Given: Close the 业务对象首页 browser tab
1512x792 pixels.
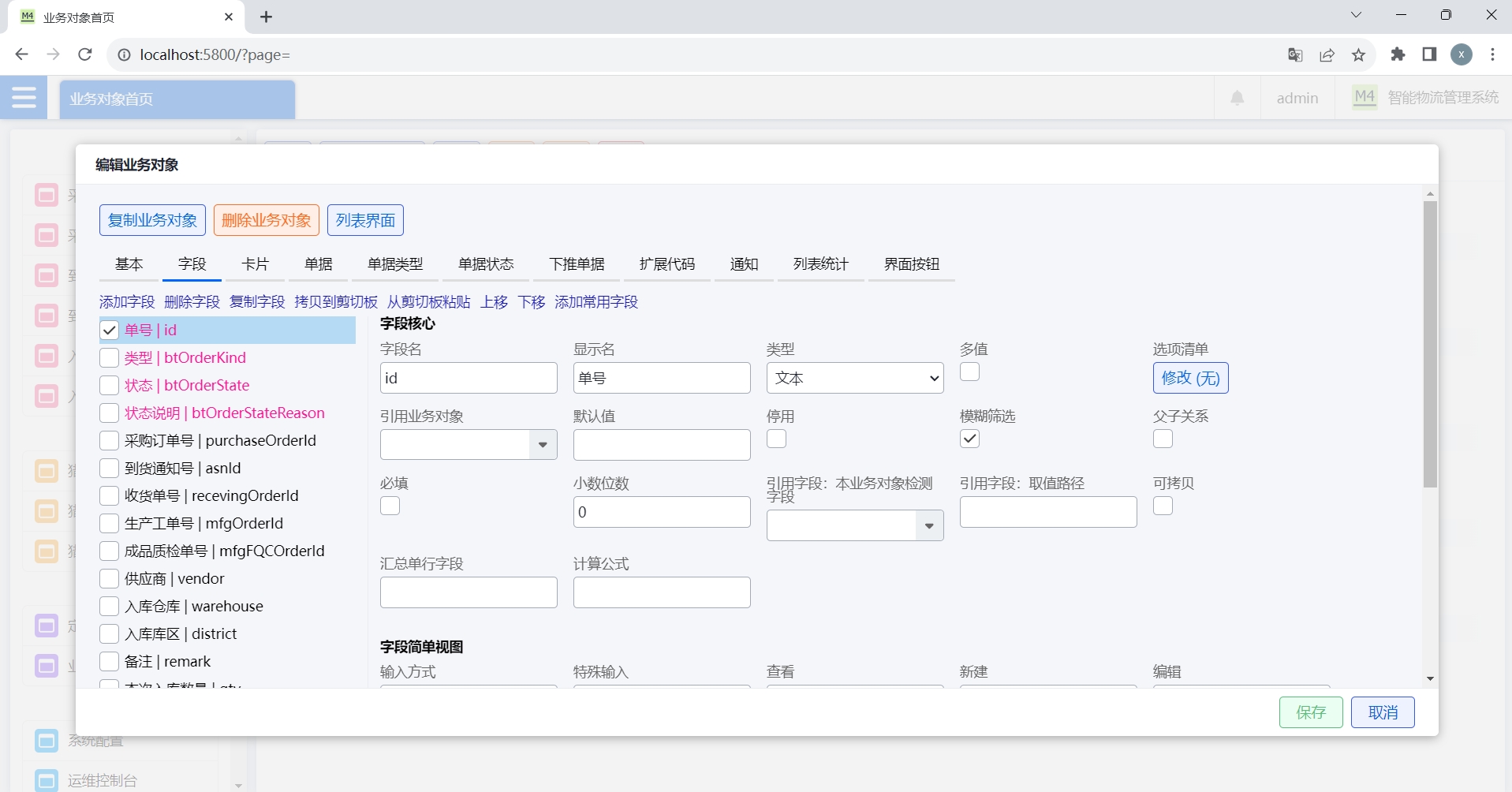Looking at the screenshot, I should pyautogui.click(x=229, y=17).
